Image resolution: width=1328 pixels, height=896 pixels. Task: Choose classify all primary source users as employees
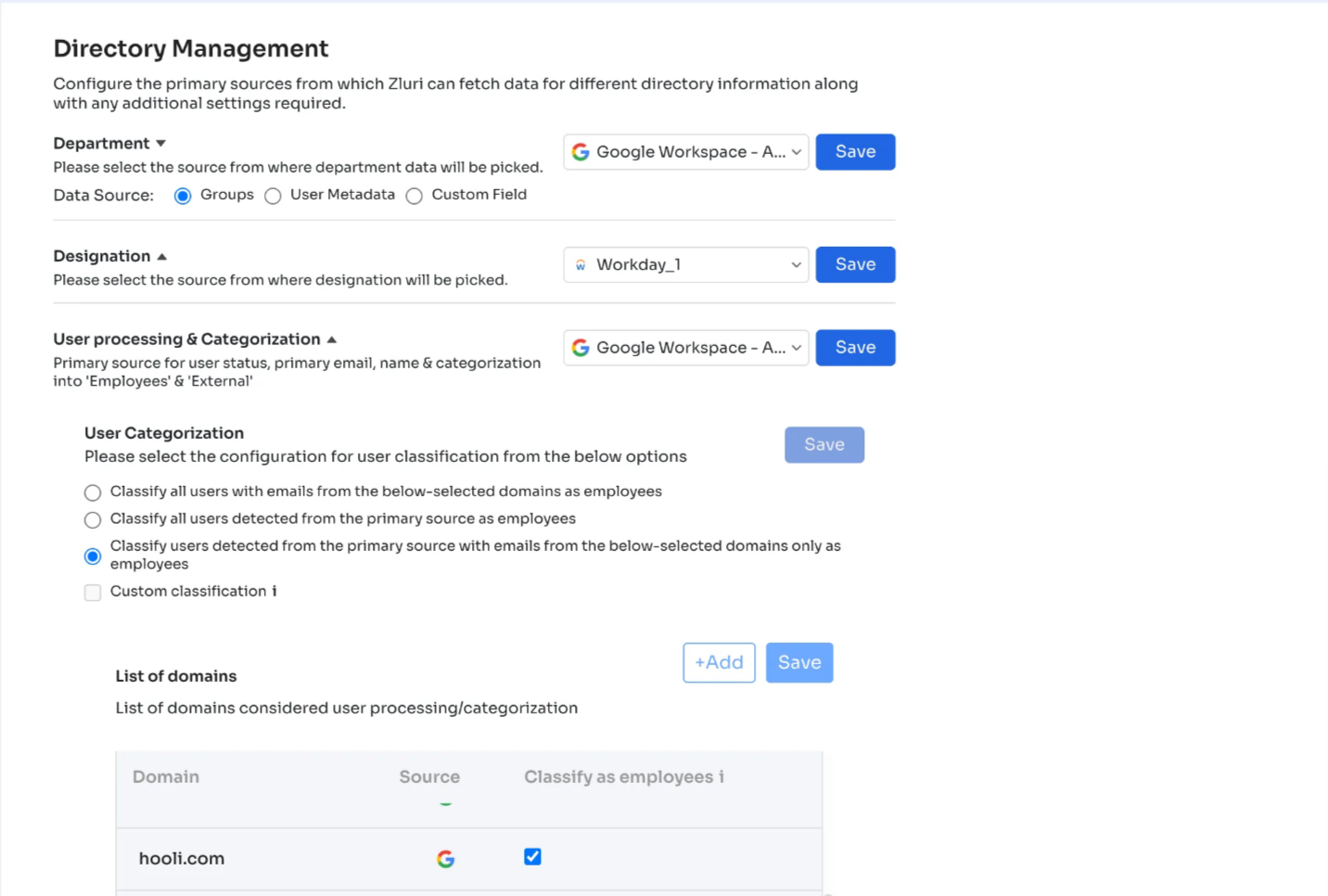(92, 519)
